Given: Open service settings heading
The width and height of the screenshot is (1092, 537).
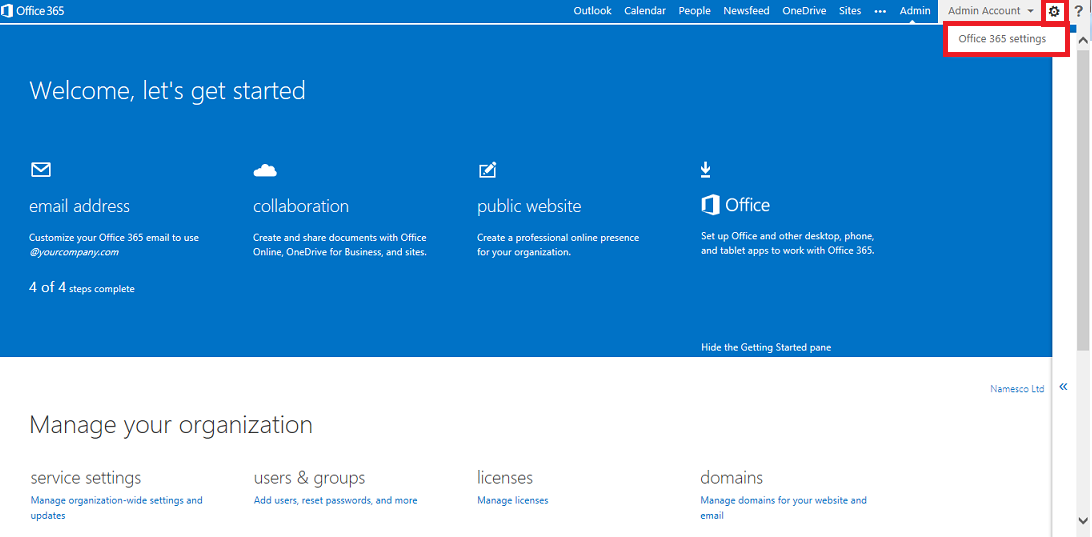Looking at the screenshot, I should click(x=86, y=478).
